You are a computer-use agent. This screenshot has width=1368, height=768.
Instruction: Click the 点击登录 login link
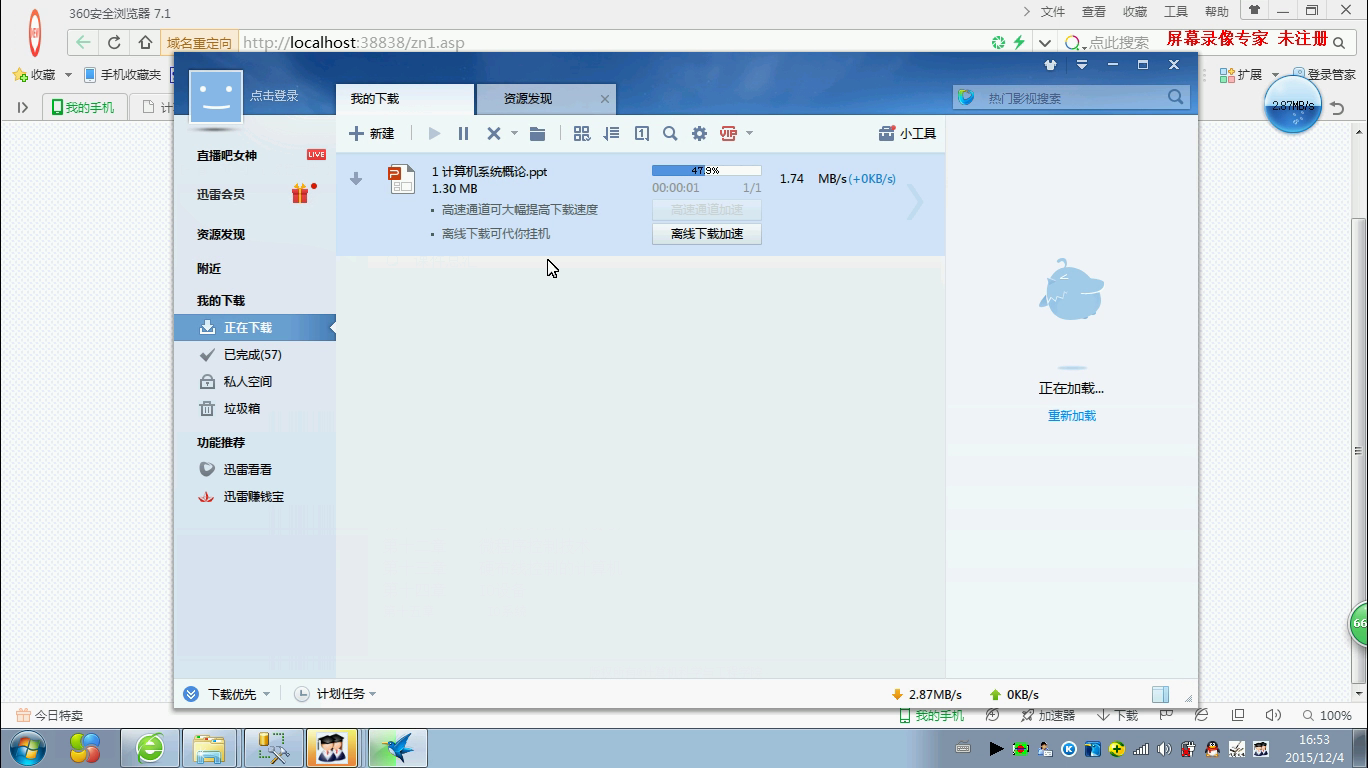coord(274,96)
